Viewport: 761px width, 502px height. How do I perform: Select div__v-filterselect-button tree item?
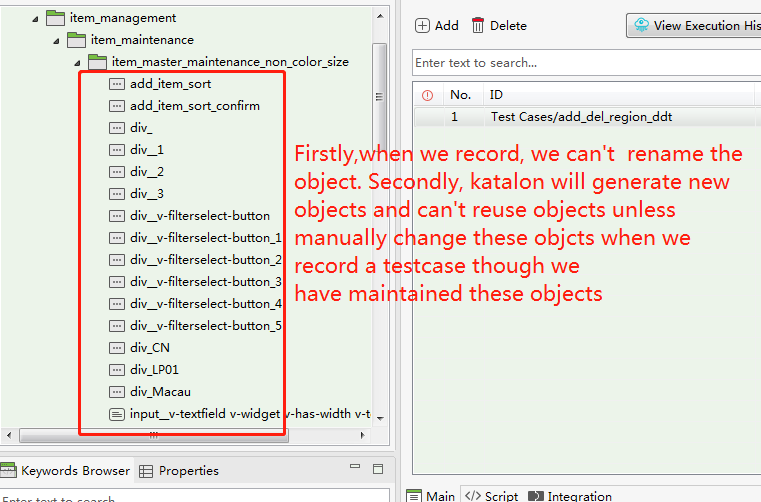[x=200, y=216]
